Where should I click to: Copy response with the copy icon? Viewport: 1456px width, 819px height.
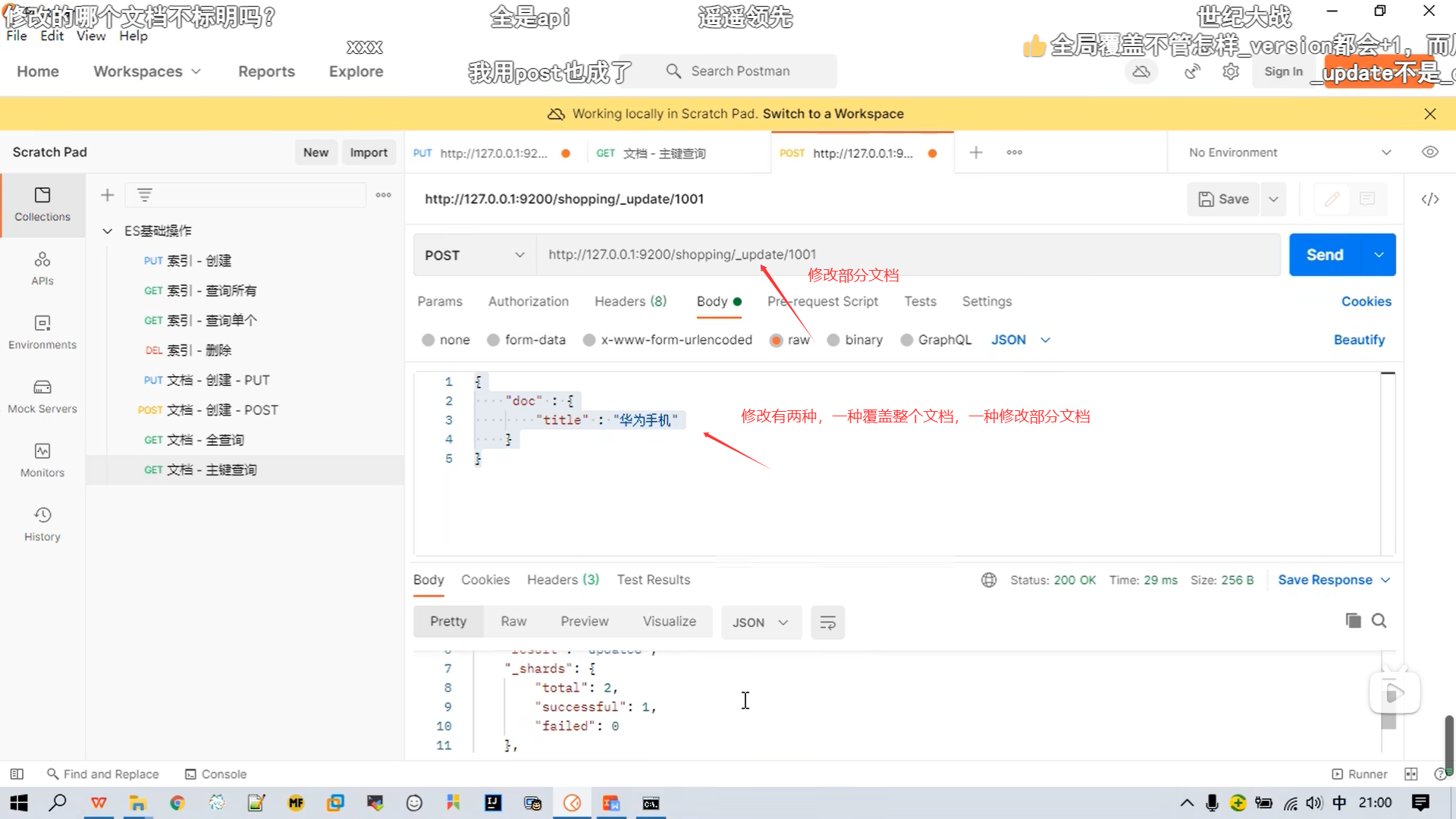pos(1353,621)
